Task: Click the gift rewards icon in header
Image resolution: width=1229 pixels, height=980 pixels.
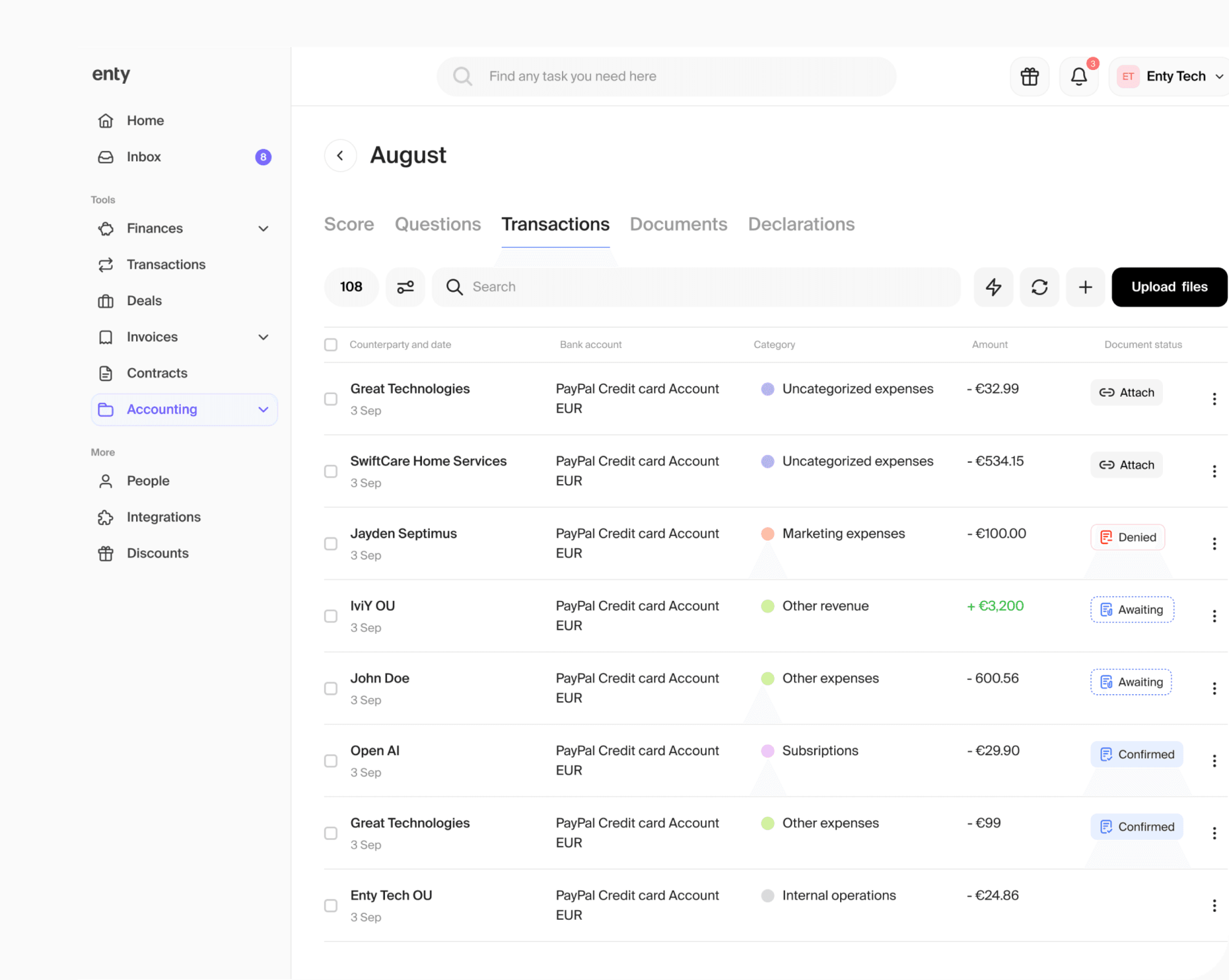Action: [x=1030, y=76]
